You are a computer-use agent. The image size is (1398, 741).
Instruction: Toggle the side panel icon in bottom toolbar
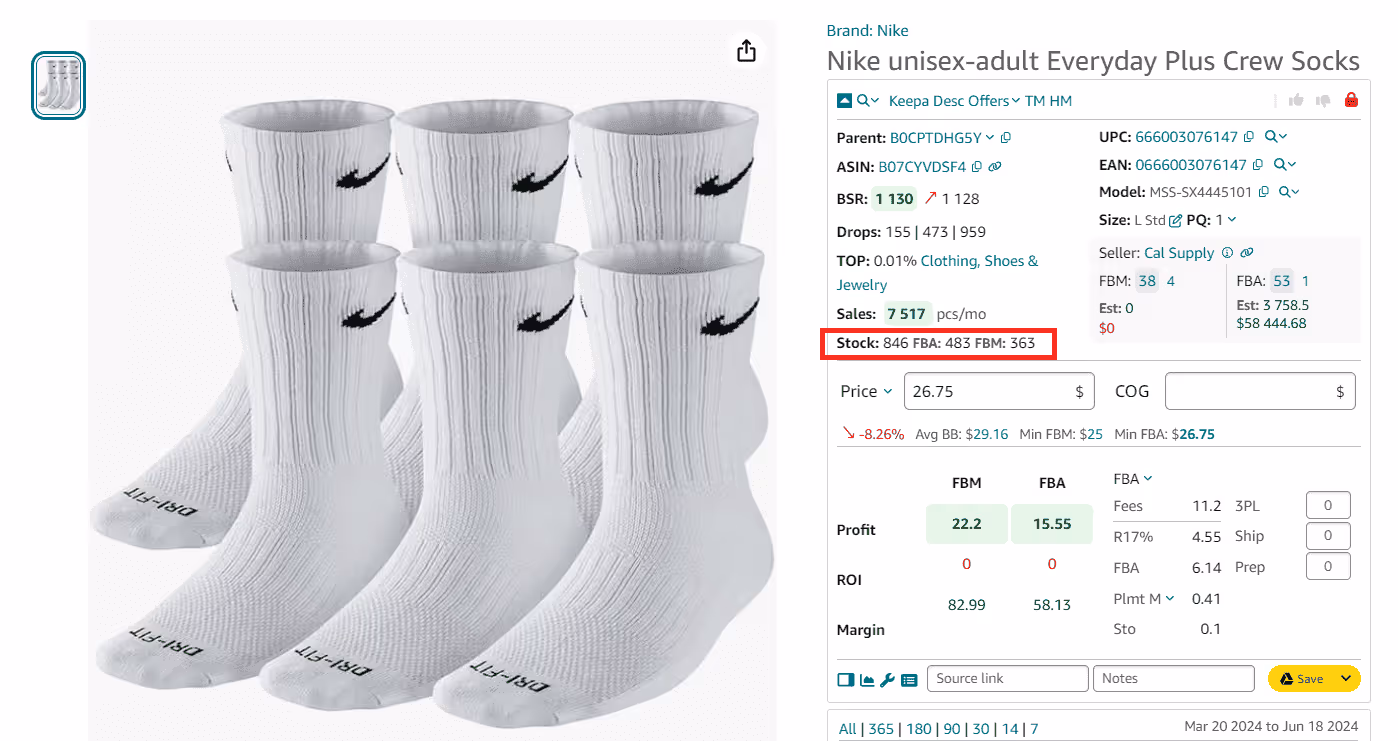(x=845, y=680)
